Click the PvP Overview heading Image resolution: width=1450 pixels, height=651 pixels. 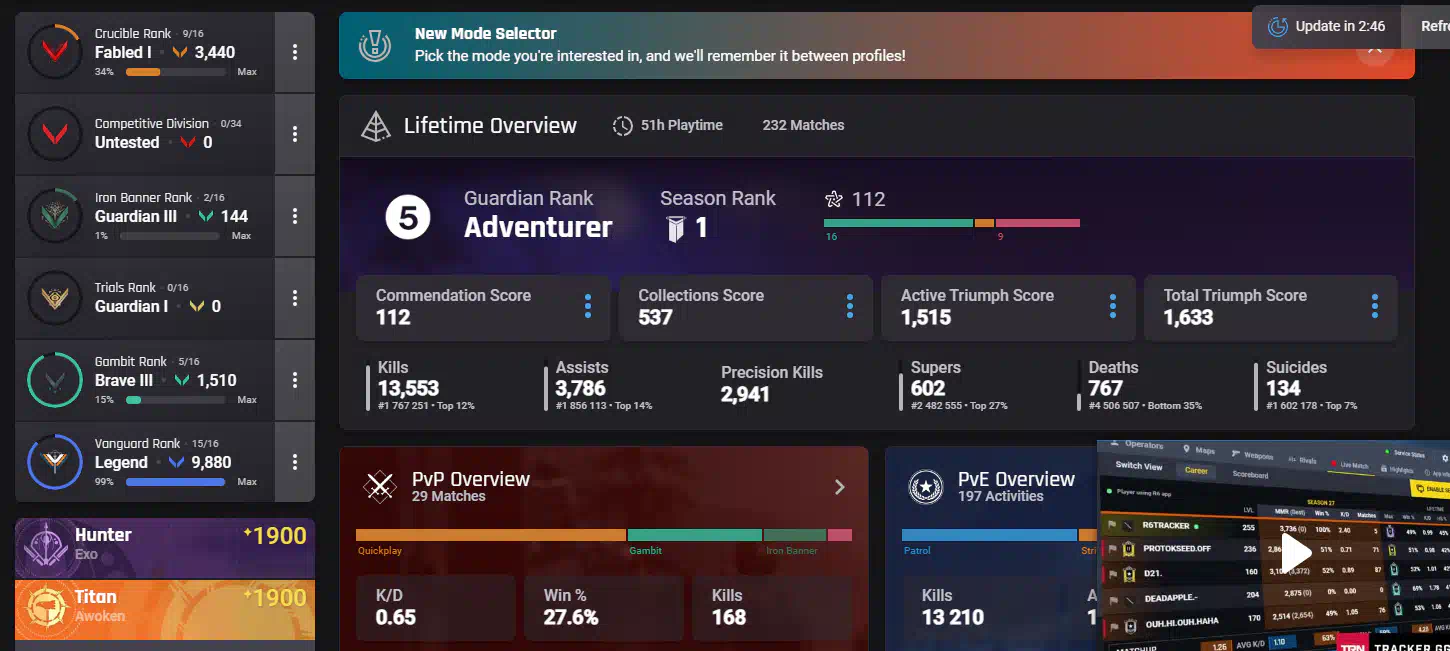[471, 479]
